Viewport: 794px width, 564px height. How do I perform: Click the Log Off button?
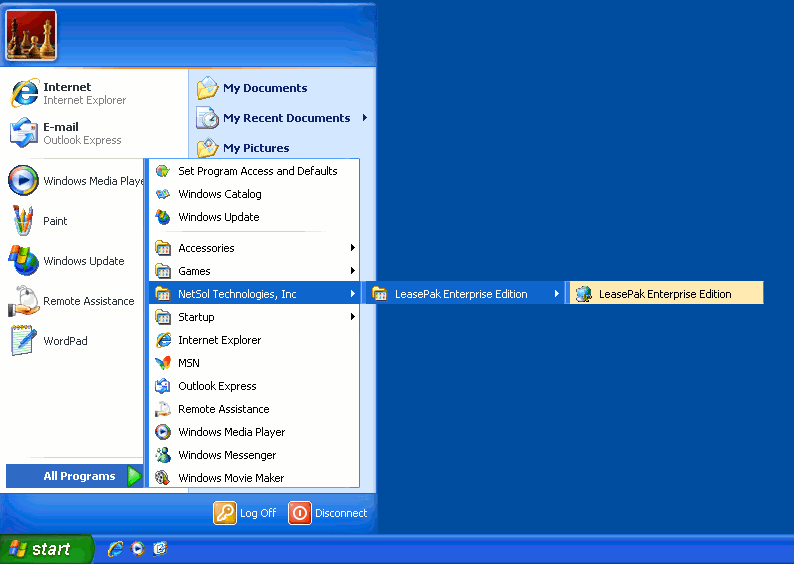(245, 513)
